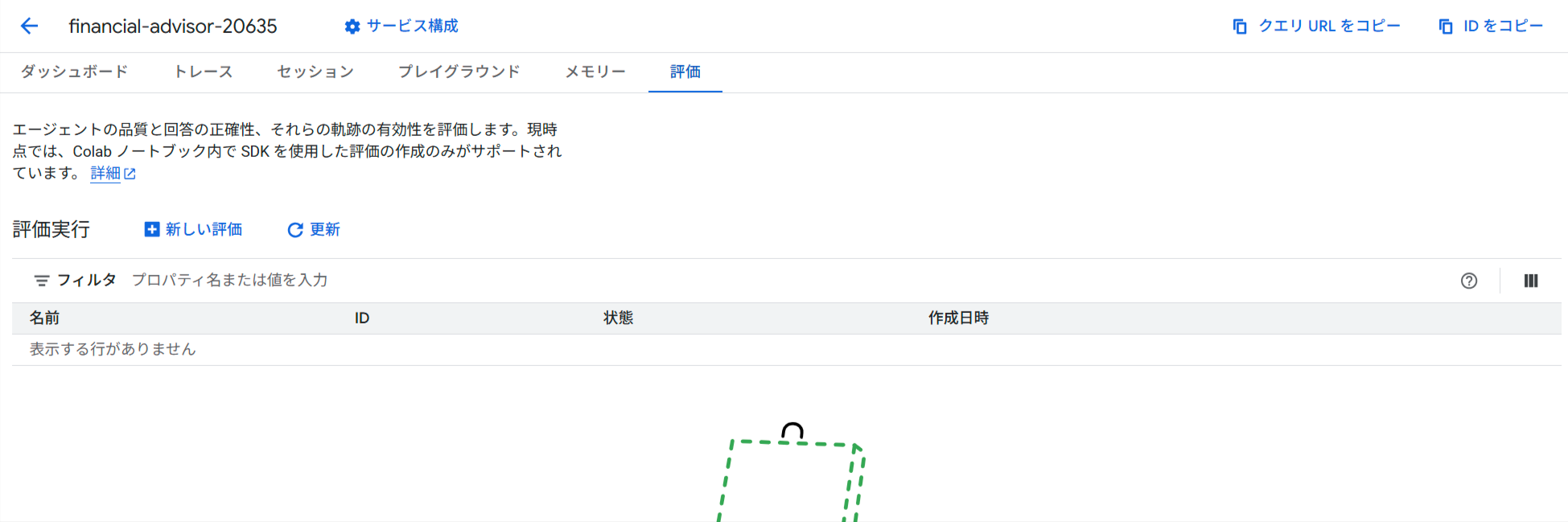Switch to the ダッシュボード tab
This screenshot has height=522, width=1568.
pos(74,72)
